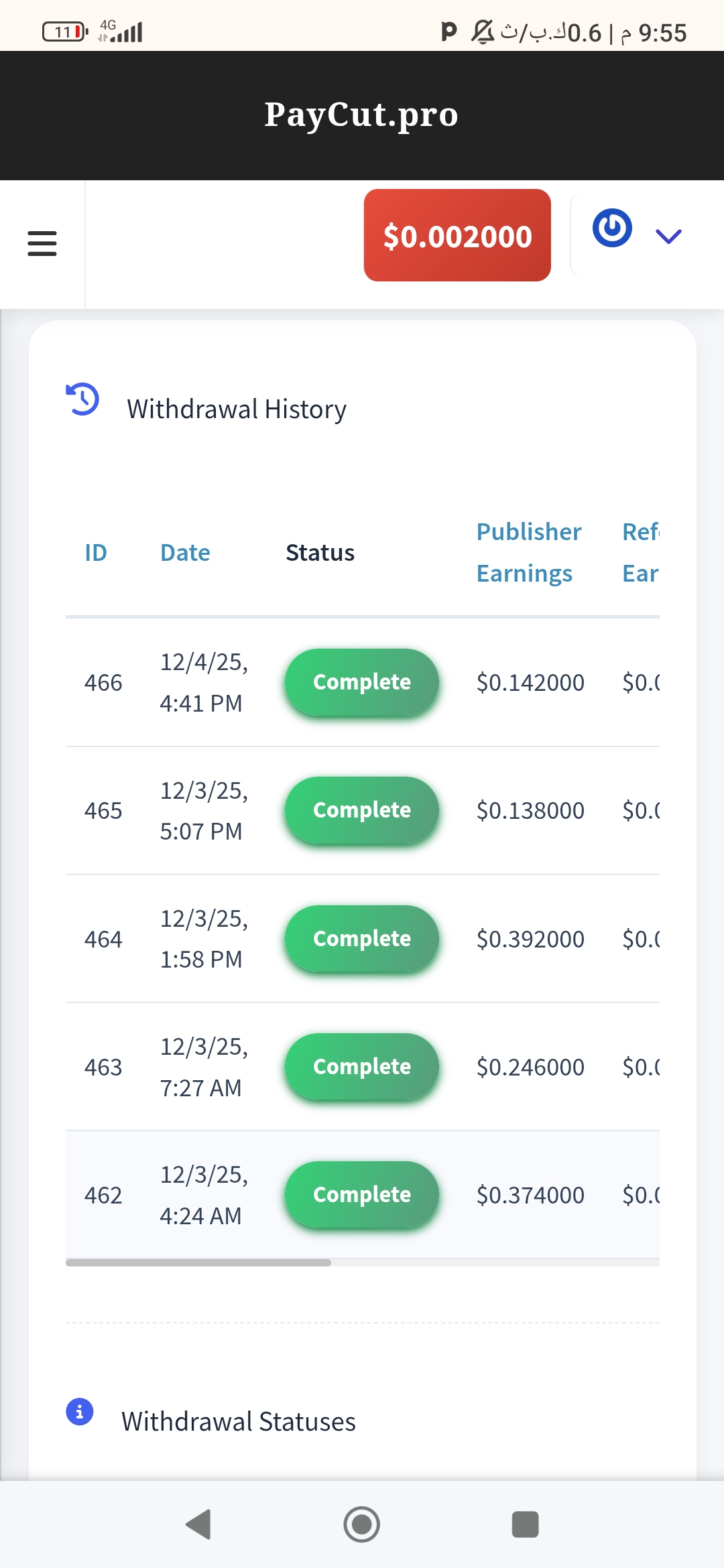The image size is (724, 1568).
Task: Tap the Android home navigation button
Action: pos(362,1524)
